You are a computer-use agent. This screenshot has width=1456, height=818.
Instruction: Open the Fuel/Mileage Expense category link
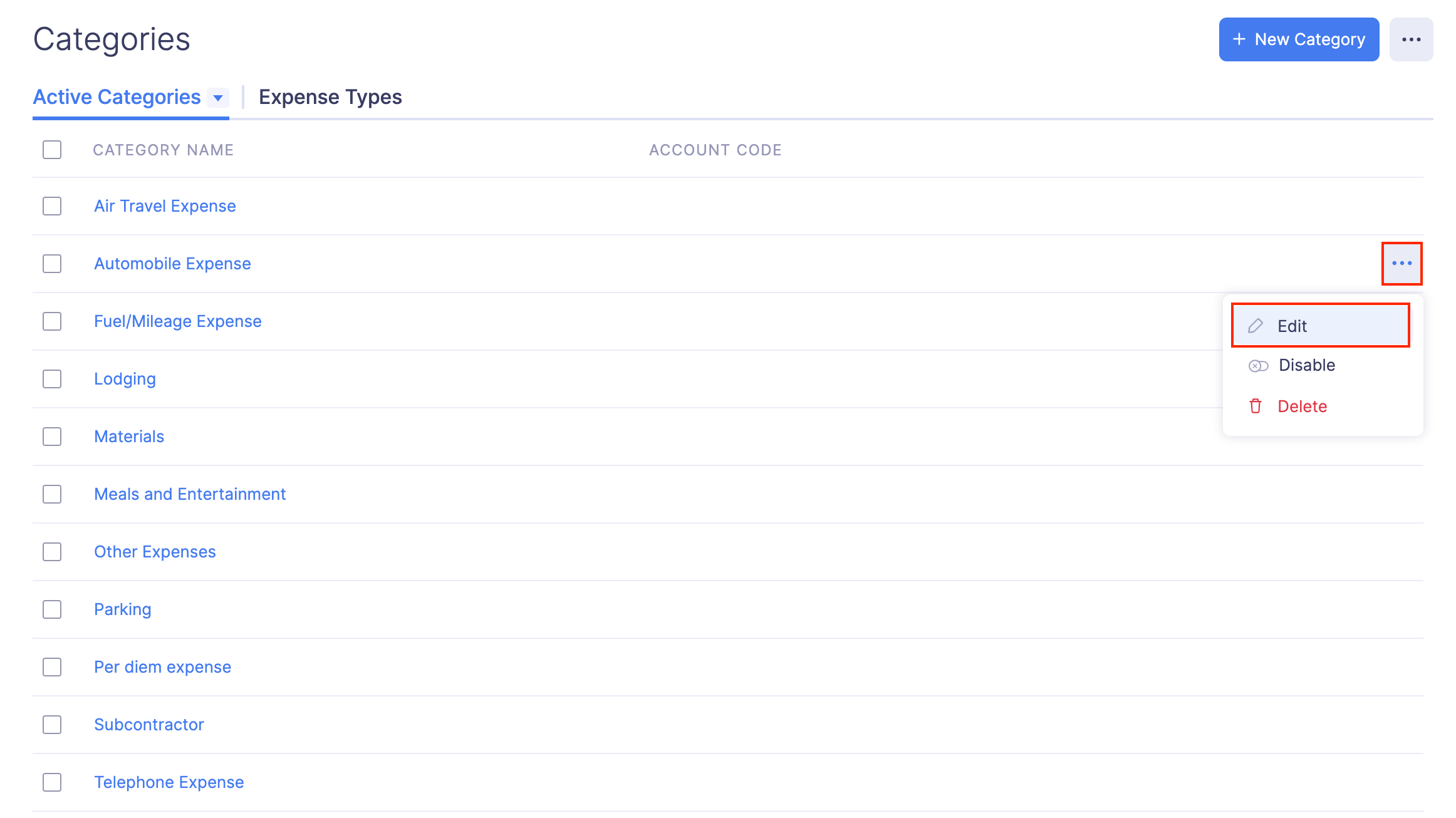pyautogui.click(x=178, y=321)
